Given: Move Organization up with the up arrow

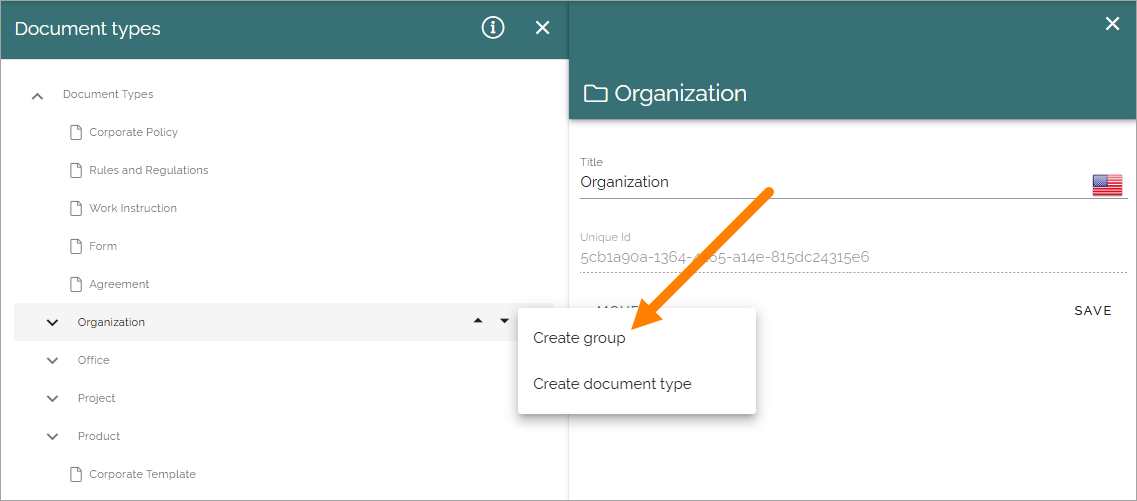Looking at the screenshot, I should click(478, 320).
